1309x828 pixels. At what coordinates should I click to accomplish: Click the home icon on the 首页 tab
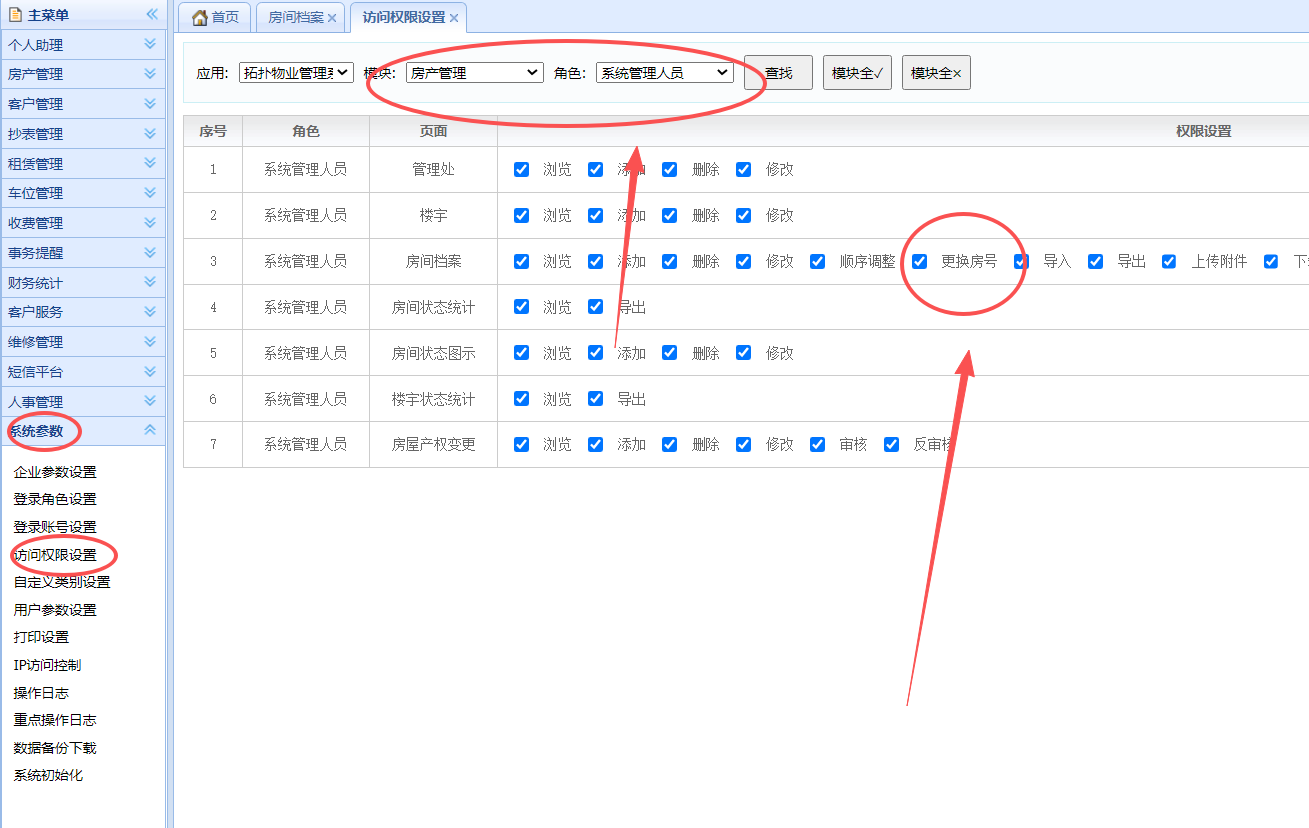pos(200,18)
